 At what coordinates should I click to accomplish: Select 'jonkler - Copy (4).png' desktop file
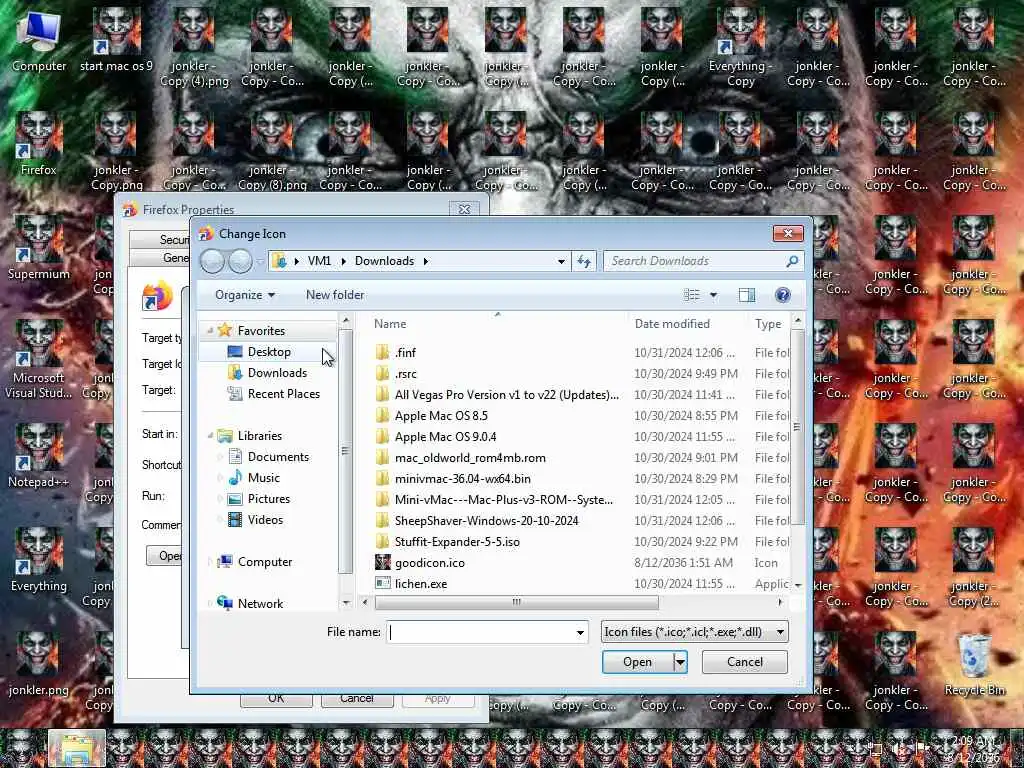click(194, 48)
